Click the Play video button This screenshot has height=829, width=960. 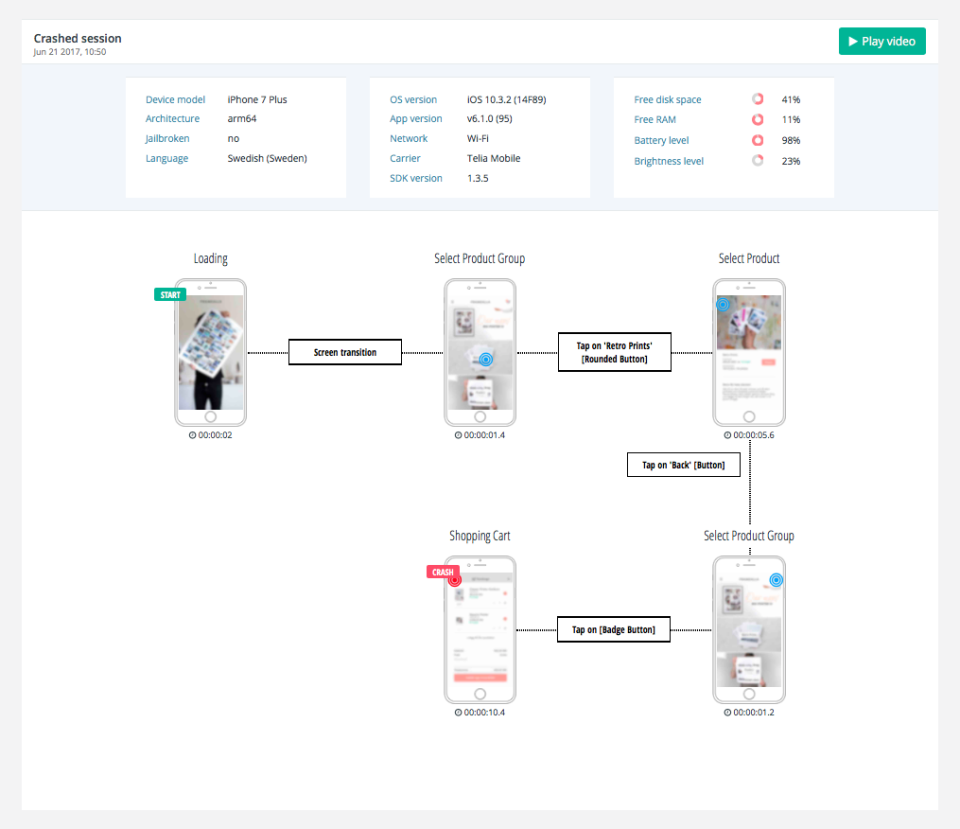[881, 41]
